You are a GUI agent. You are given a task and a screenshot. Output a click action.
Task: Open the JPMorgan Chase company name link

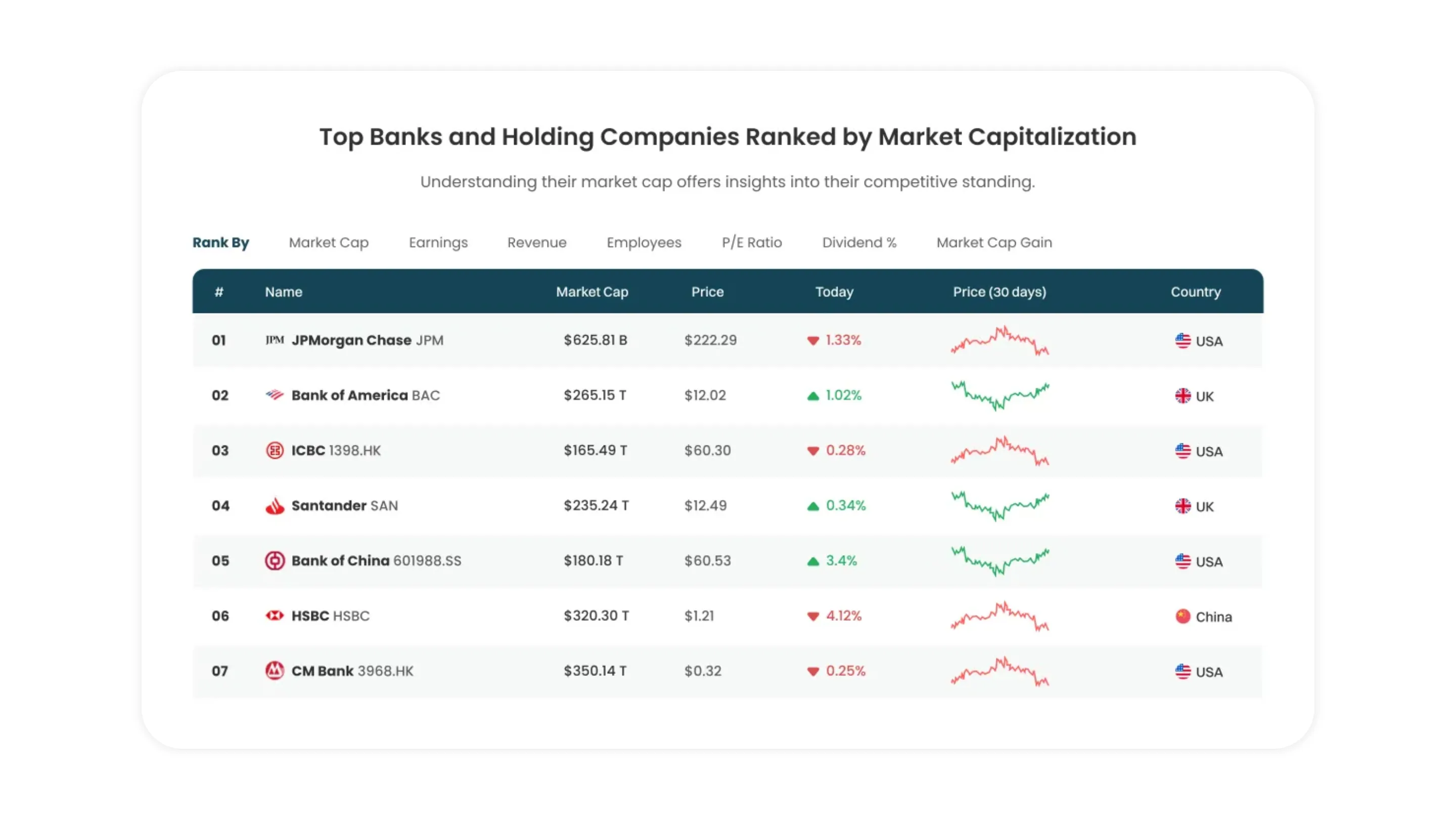point(351,340)
